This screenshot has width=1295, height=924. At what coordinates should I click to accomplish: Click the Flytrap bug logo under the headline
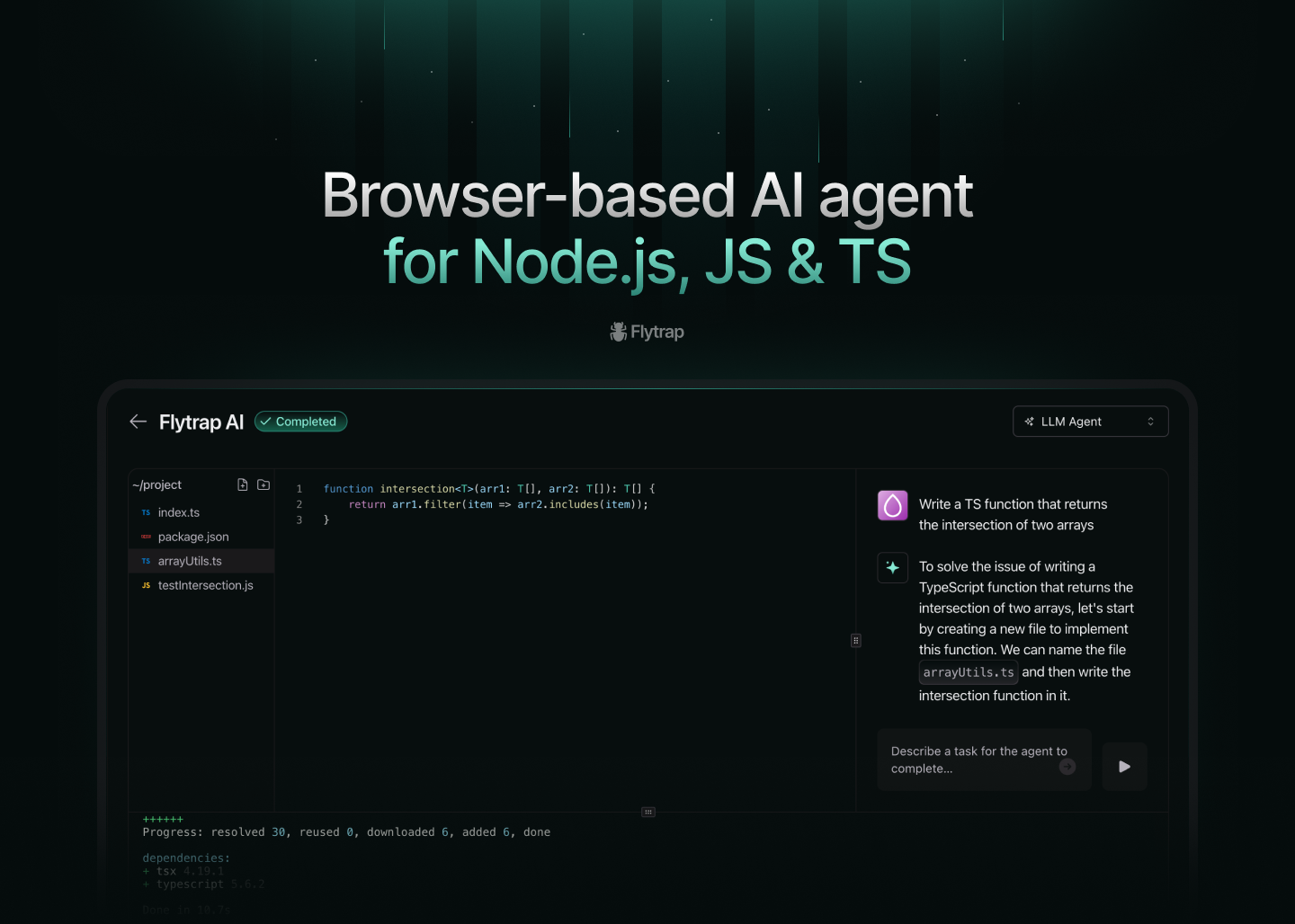[619, 332]
